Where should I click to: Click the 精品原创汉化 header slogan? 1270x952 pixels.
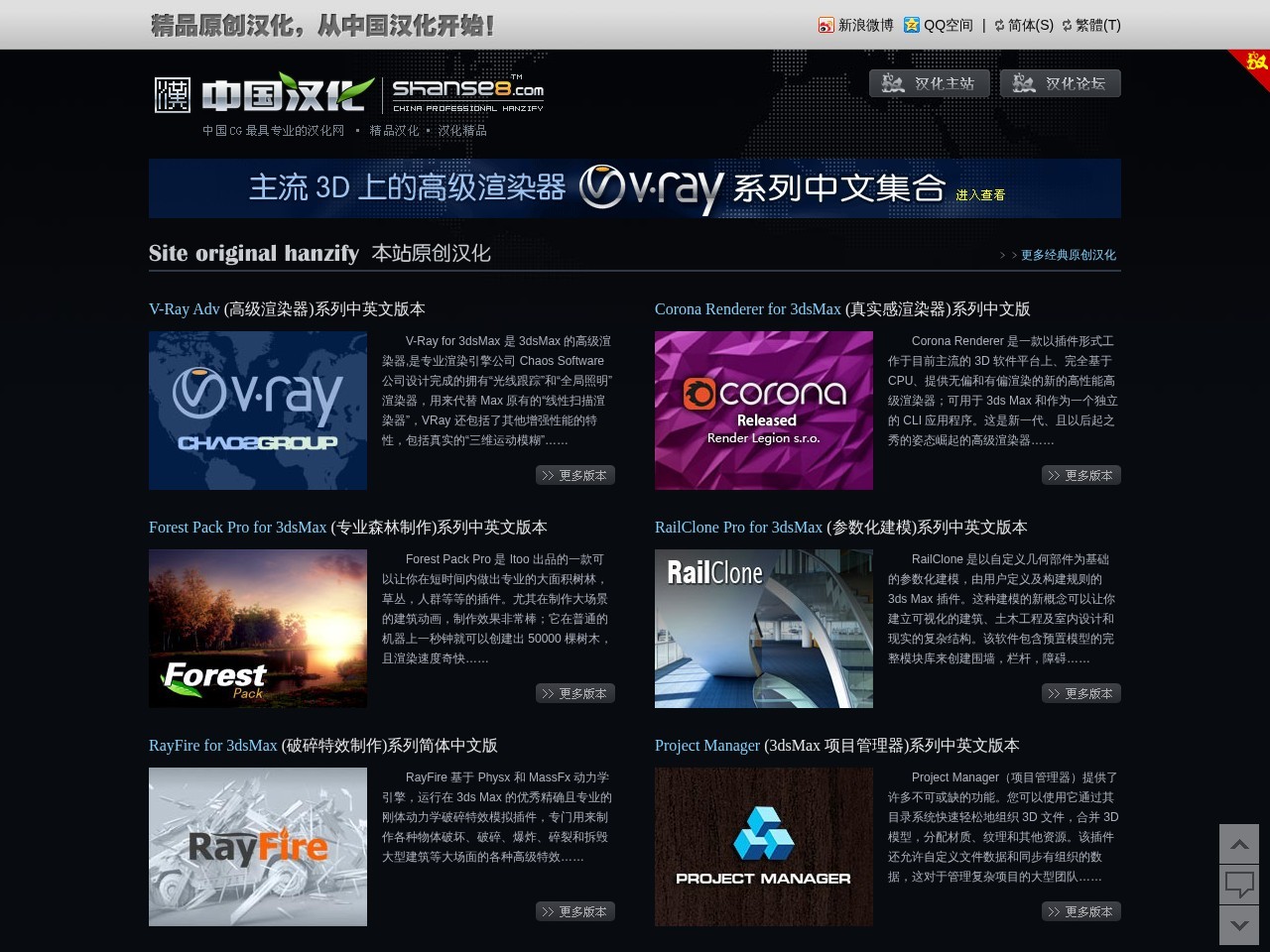coord(321,25)
